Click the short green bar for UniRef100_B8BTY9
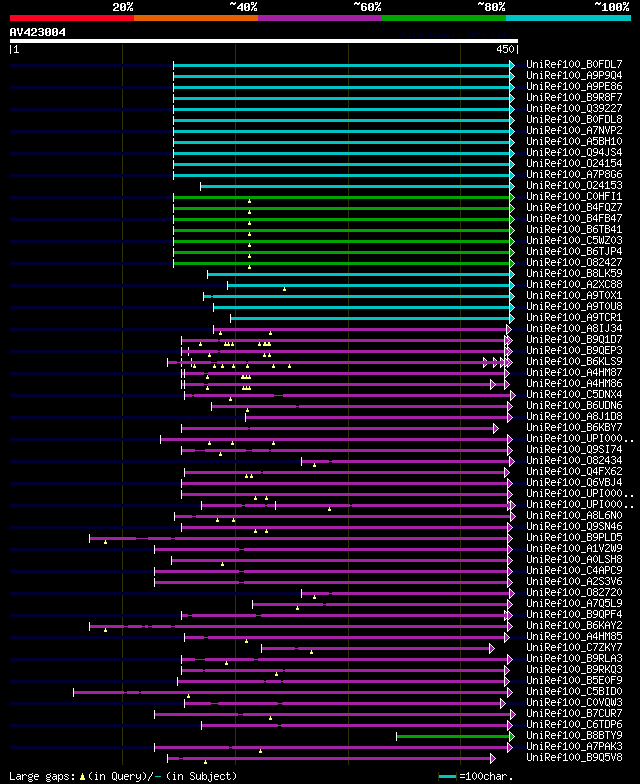The width and height of the screenshot is (640, 784). tap(455, 736)
